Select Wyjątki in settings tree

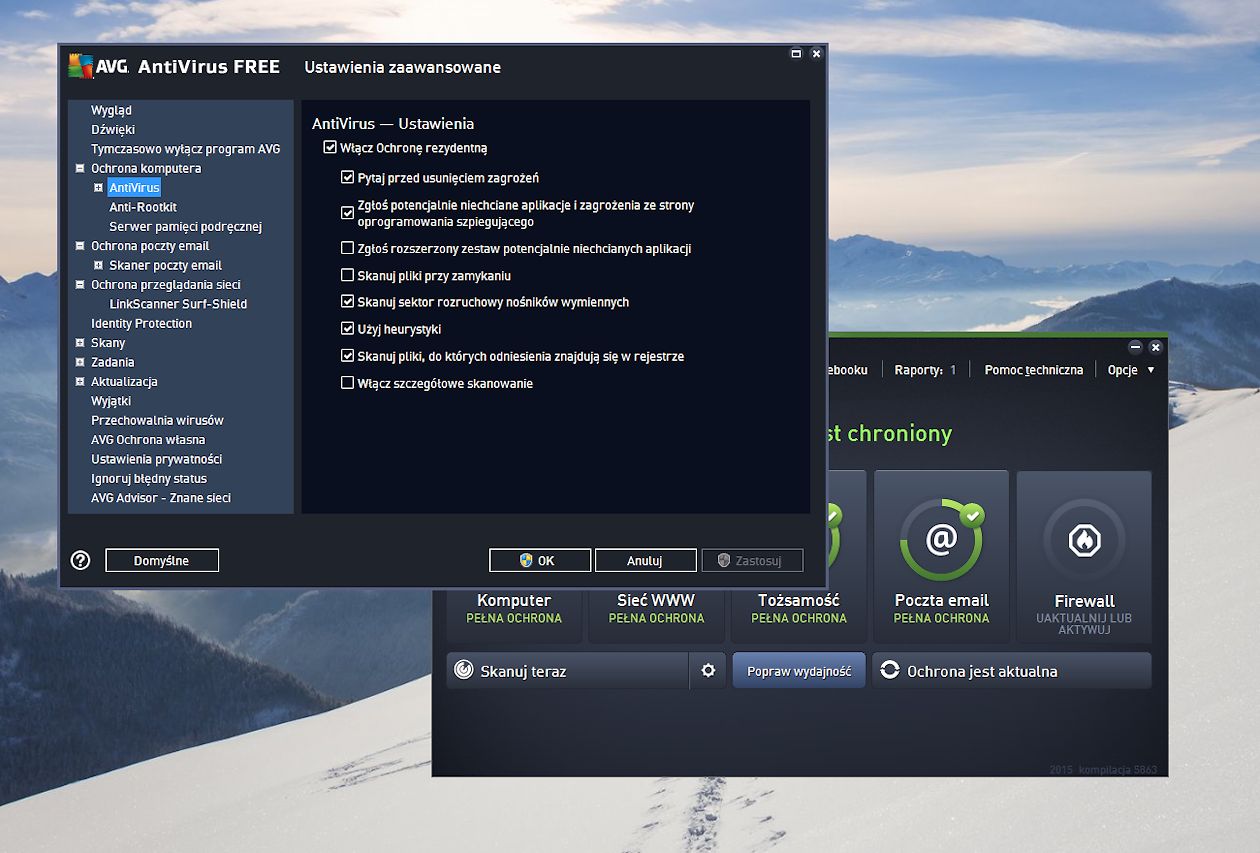[111, 401]
